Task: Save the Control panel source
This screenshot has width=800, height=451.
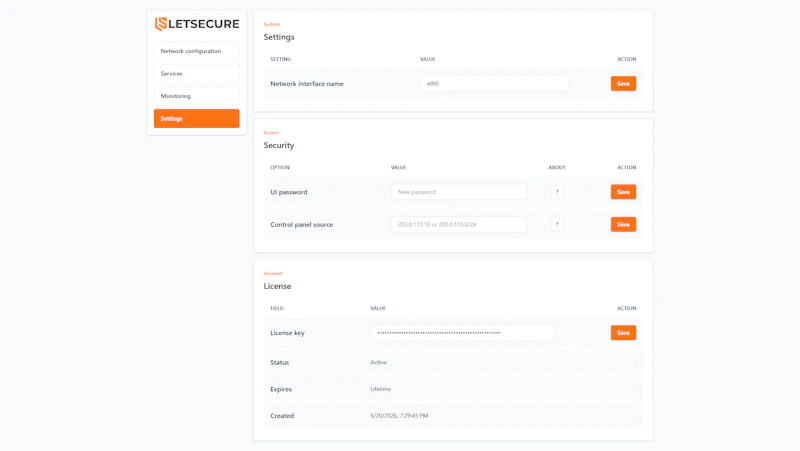Action: tap(623, 224)
